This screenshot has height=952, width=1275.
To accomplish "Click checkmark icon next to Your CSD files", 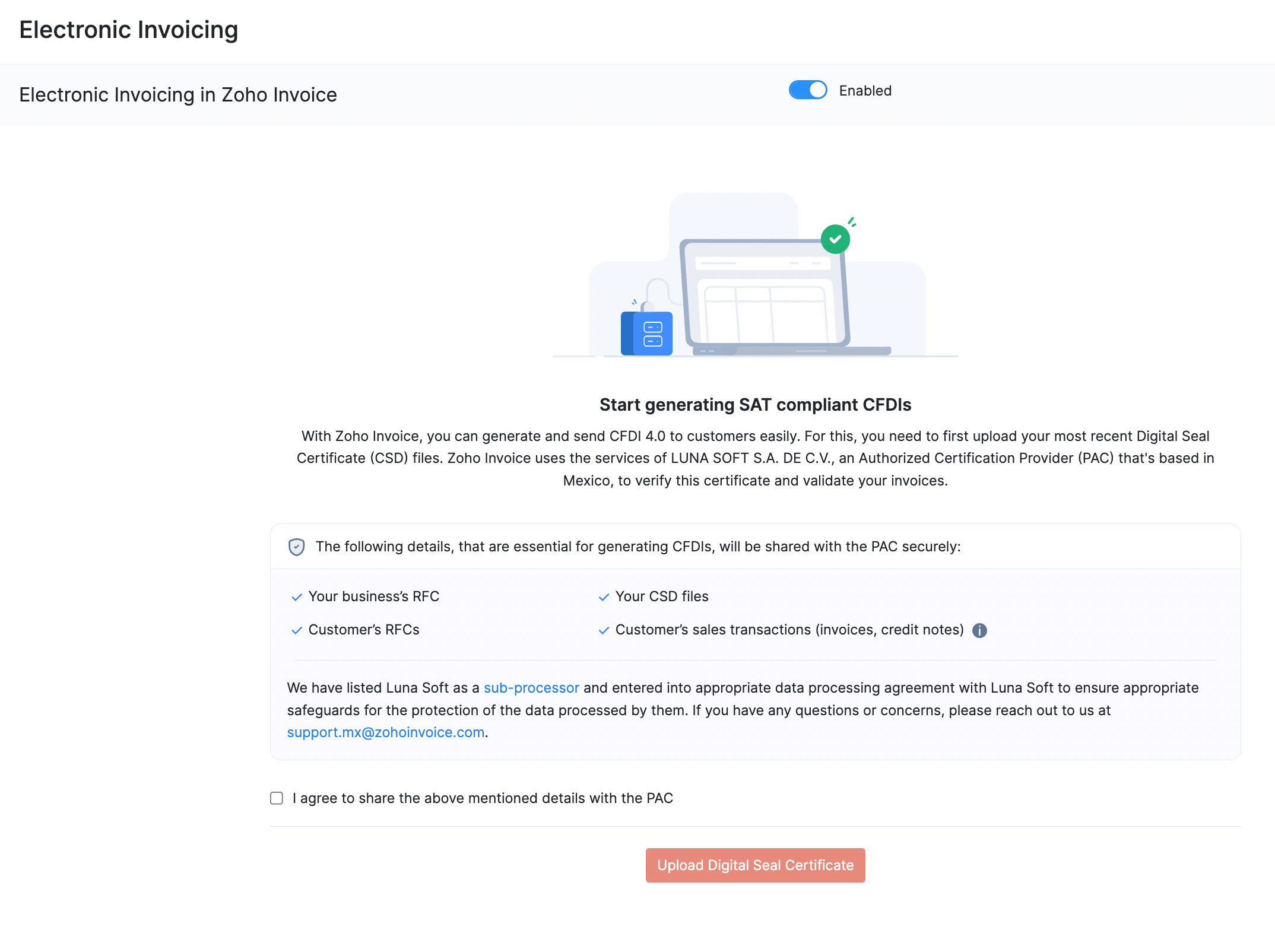I will click(x=604, y=597).
